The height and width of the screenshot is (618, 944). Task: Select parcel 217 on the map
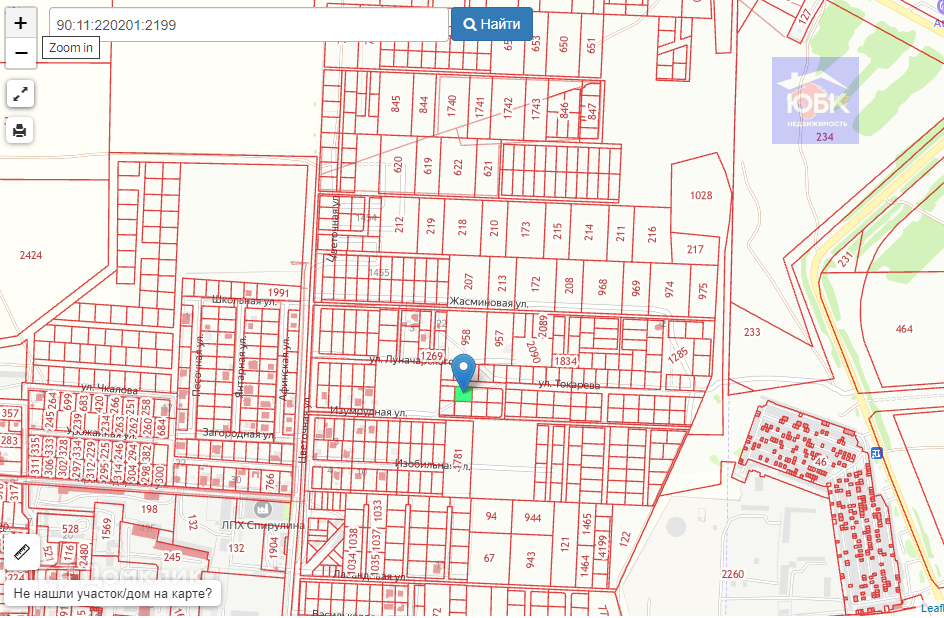(695, 249)
